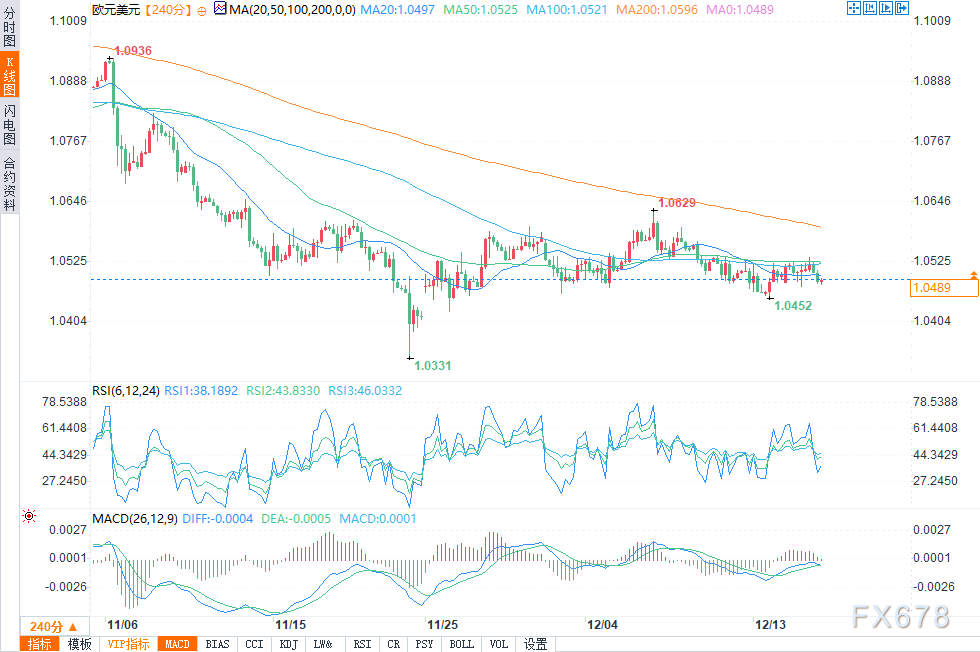980x652 pixels.
Task: Click the 1.0331 low price marker
Action: [x=433, y=366]
